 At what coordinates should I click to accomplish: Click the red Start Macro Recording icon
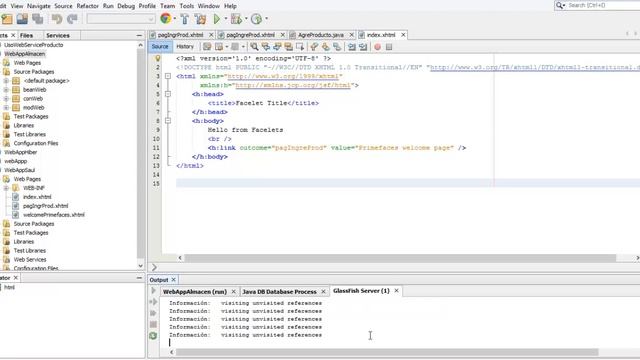point(378,47)
